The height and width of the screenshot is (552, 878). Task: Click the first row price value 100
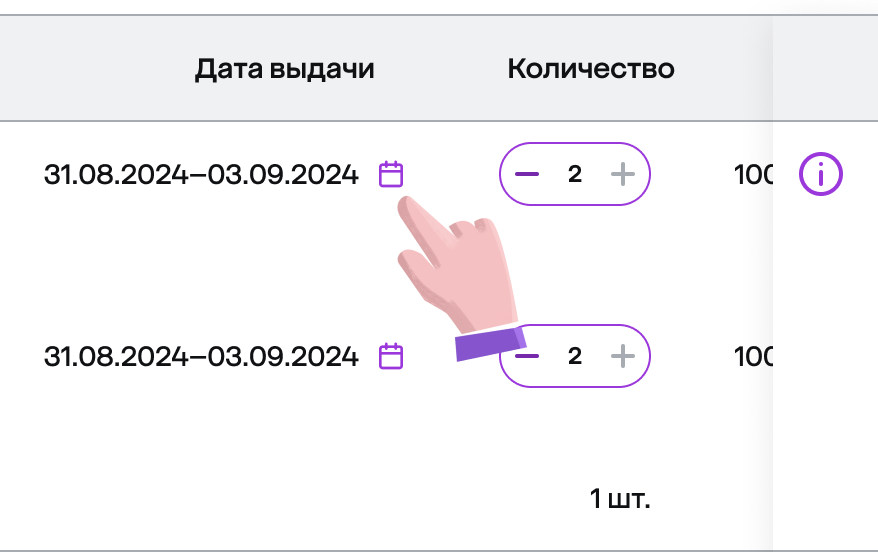(754, 175)
